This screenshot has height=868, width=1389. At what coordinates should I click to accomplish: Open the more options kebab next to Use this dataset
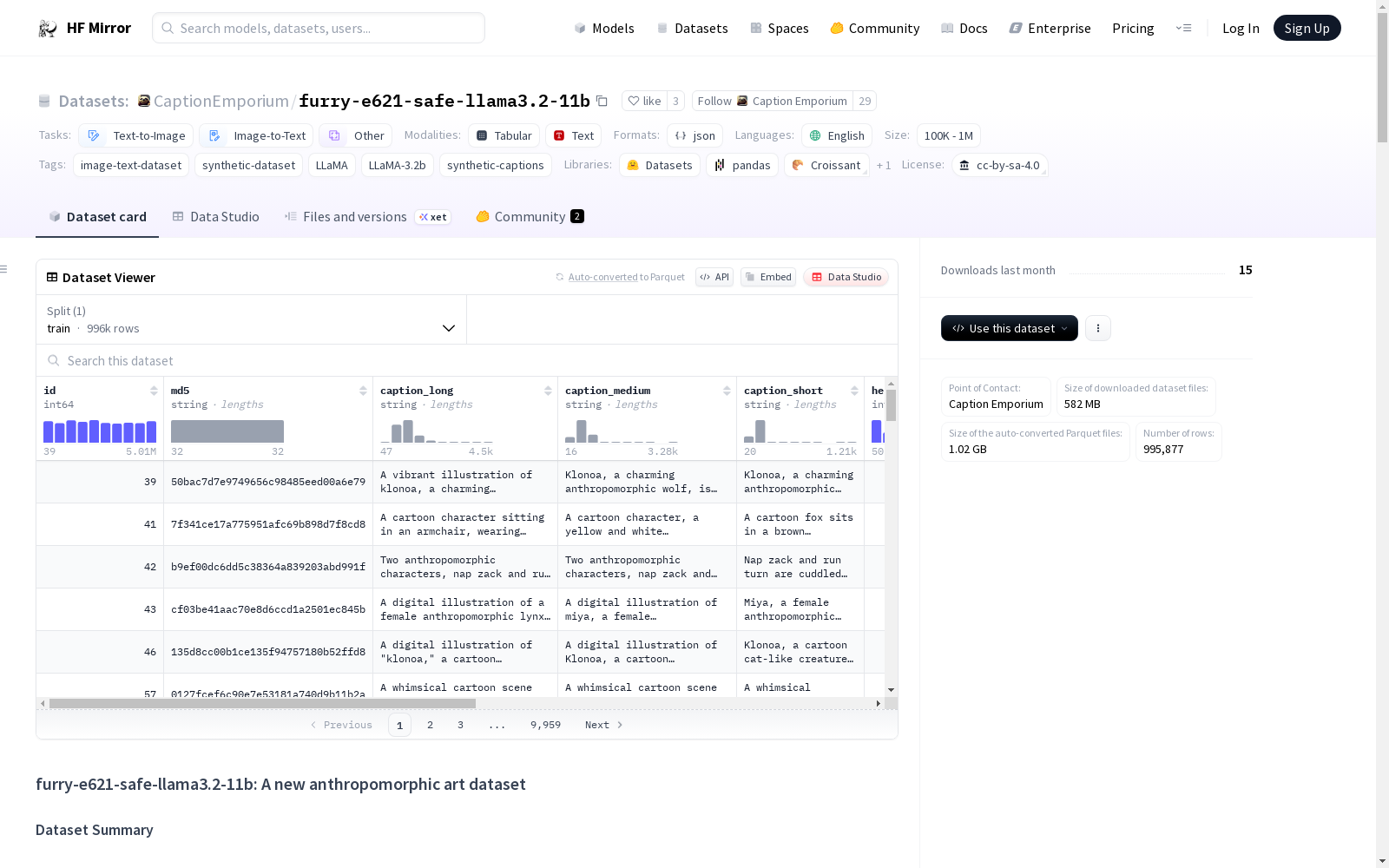coord(1098,328)
